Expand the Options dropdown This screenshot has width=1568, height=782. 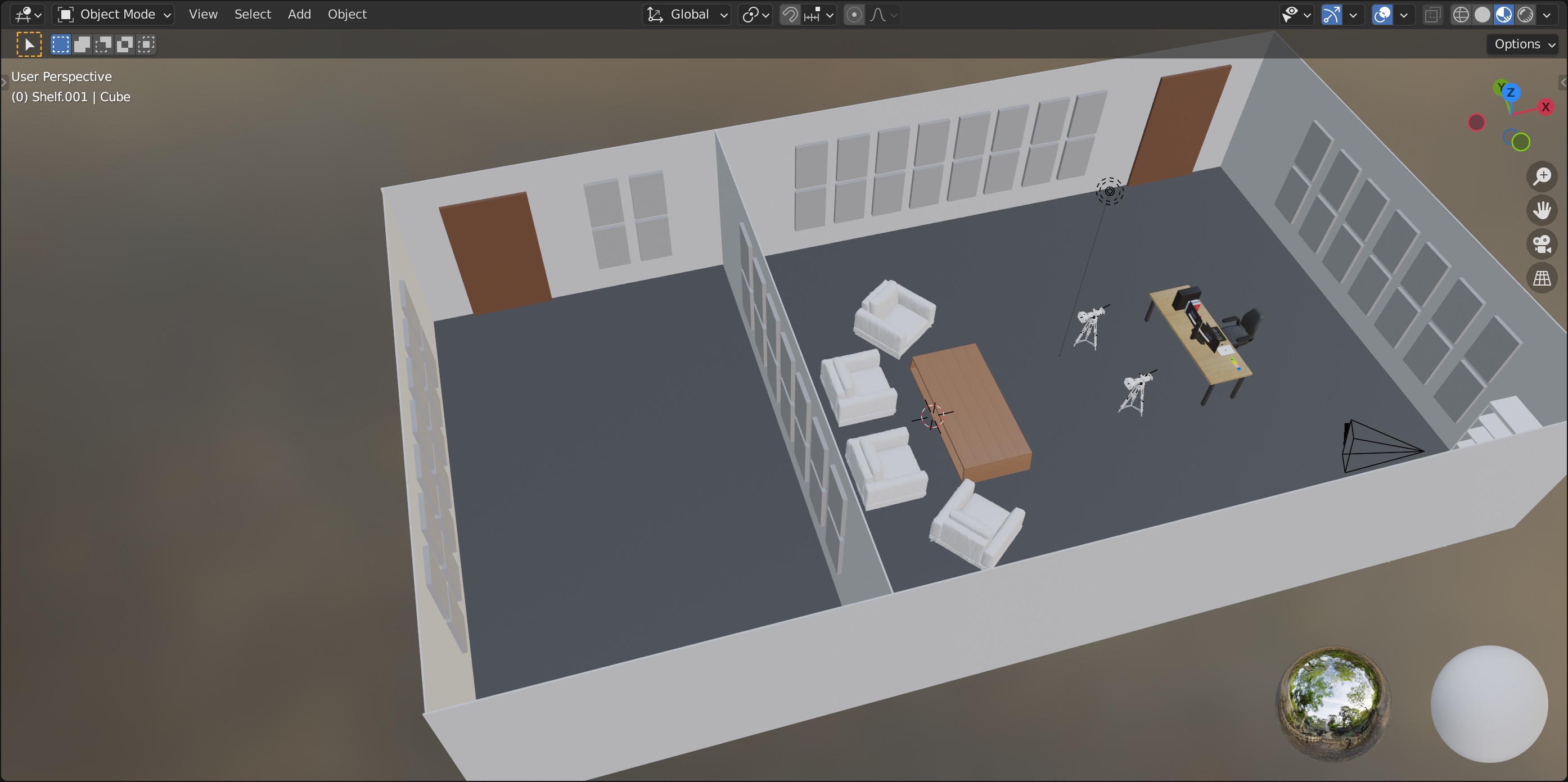1524,44
